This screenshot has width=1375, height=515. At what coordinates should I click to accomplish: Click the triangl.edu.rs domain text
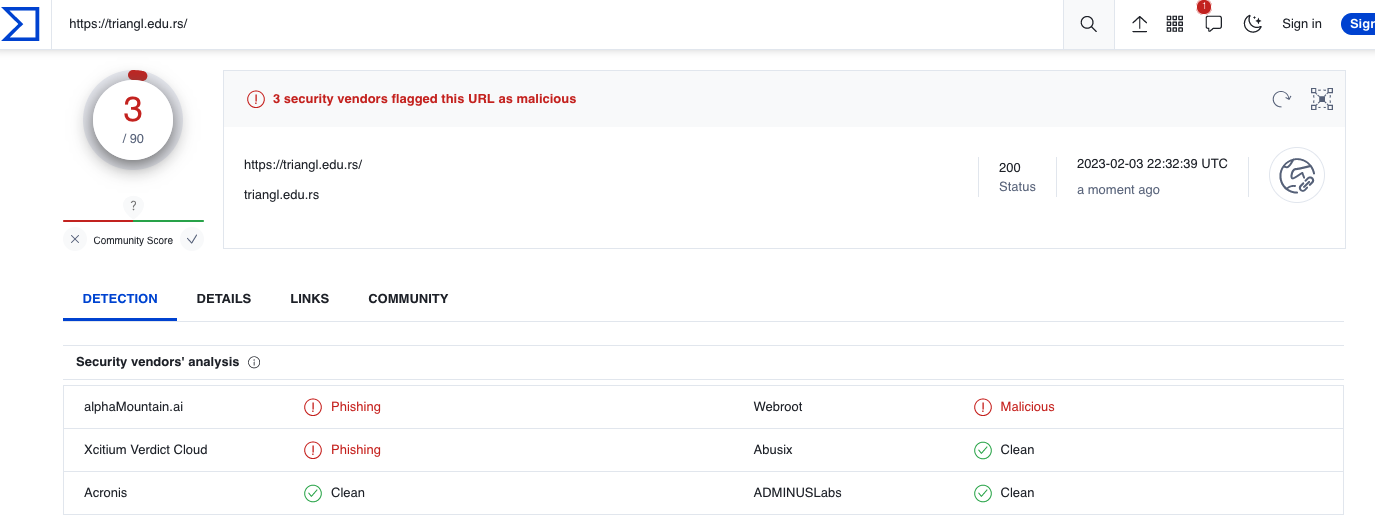click(x=282, y=195)
